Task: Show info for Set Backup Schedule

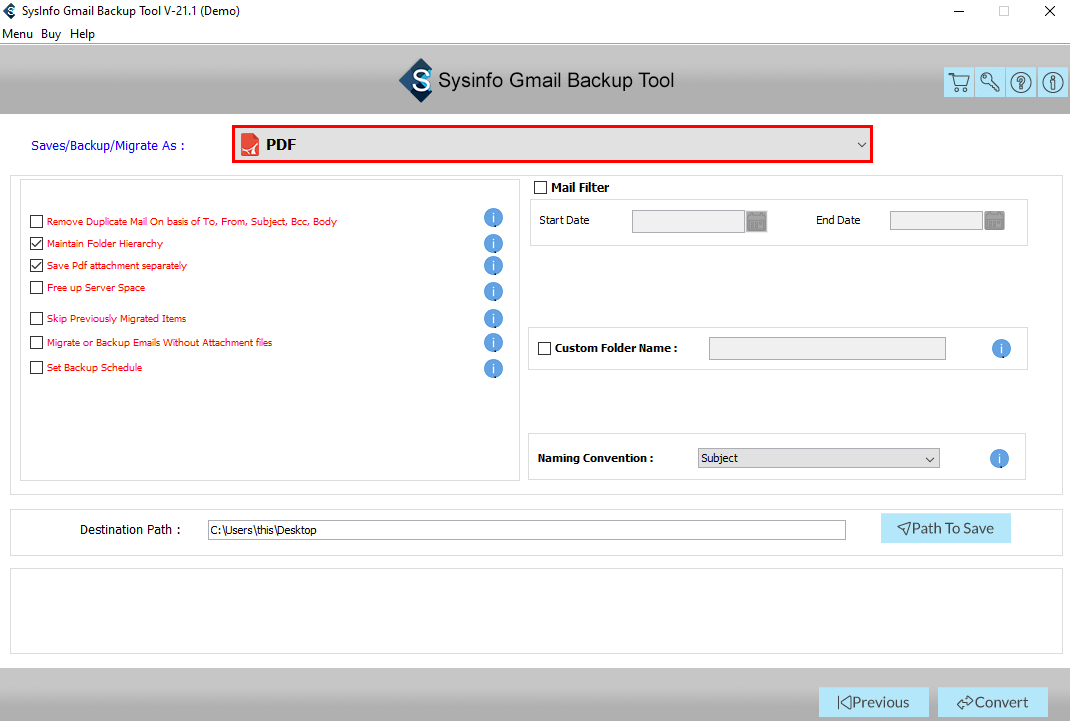Action: [493, 368]
